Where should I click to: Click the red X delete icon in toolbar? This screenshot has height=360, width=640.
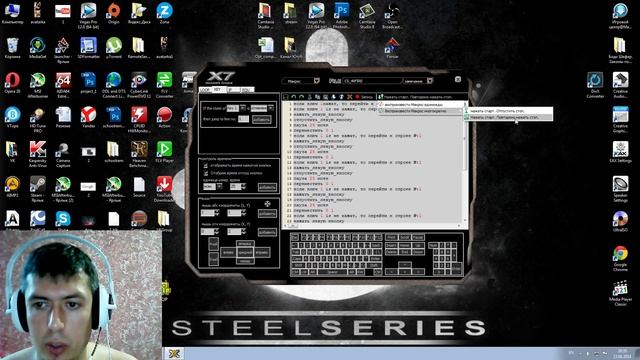pyautogui.click(x=349, y=97)
